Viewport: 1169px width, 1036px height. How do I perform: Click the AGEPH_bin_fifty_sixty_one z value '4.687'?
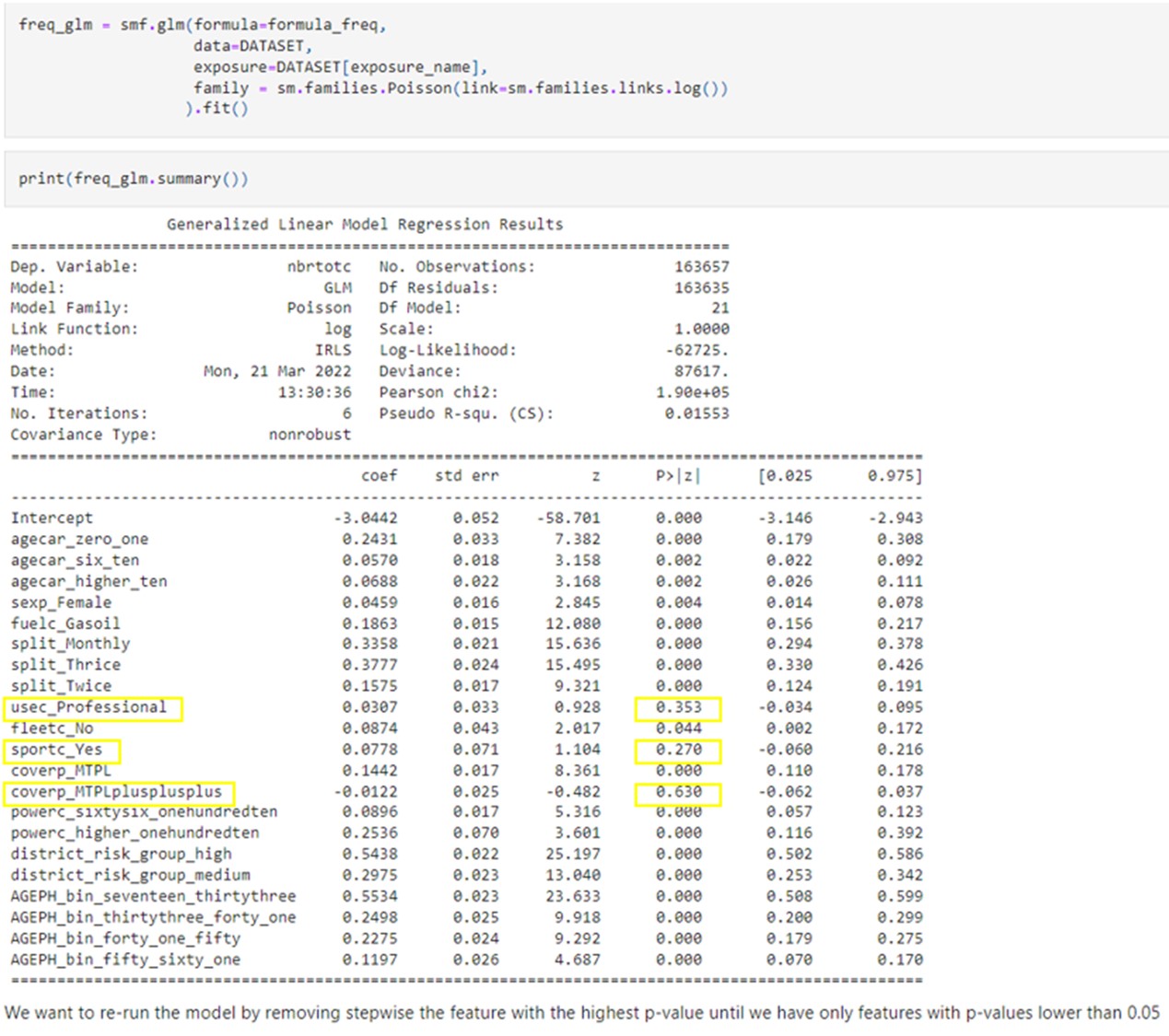tap(577, 960)
